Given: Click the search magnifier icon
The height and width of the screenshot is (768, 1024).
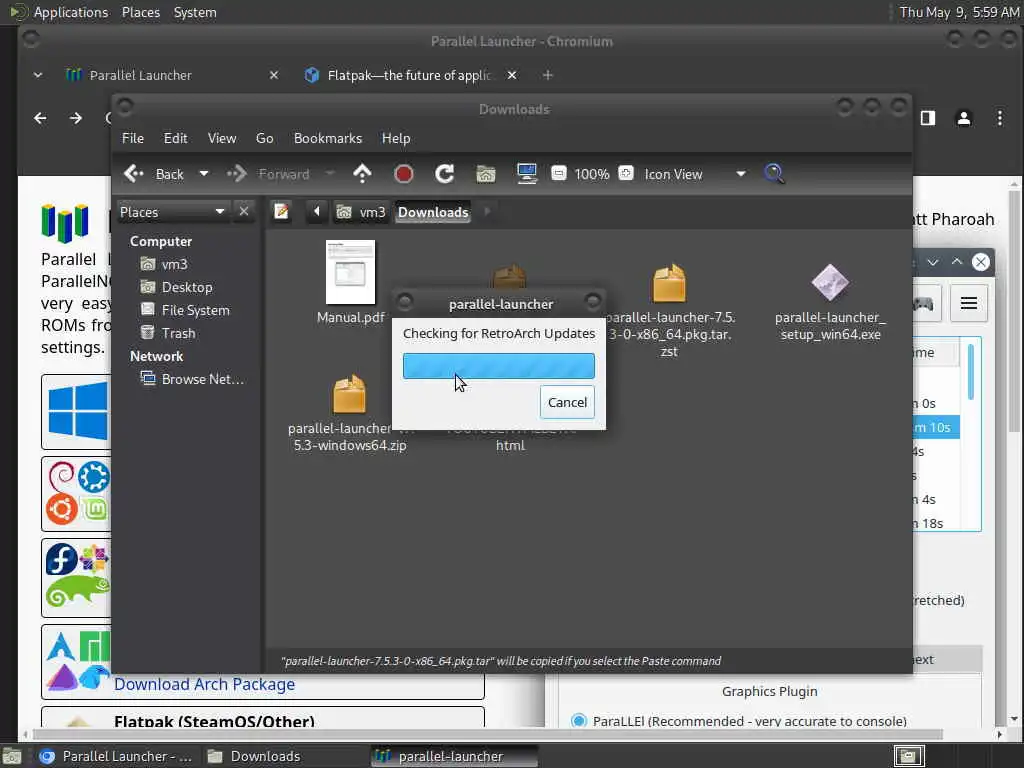Looking at the screenshot, I should click(x=775, y=174).
